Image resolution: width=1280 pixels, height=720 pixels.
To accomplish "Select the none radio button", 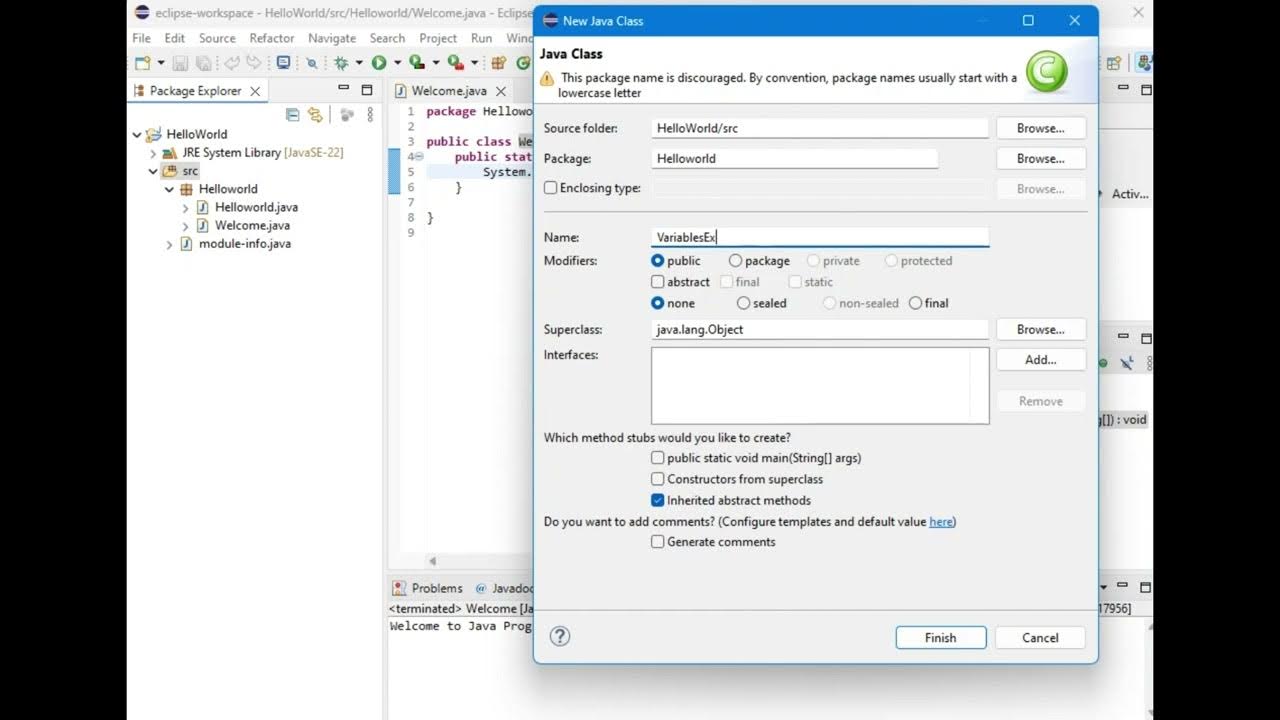I will [658, 303].
